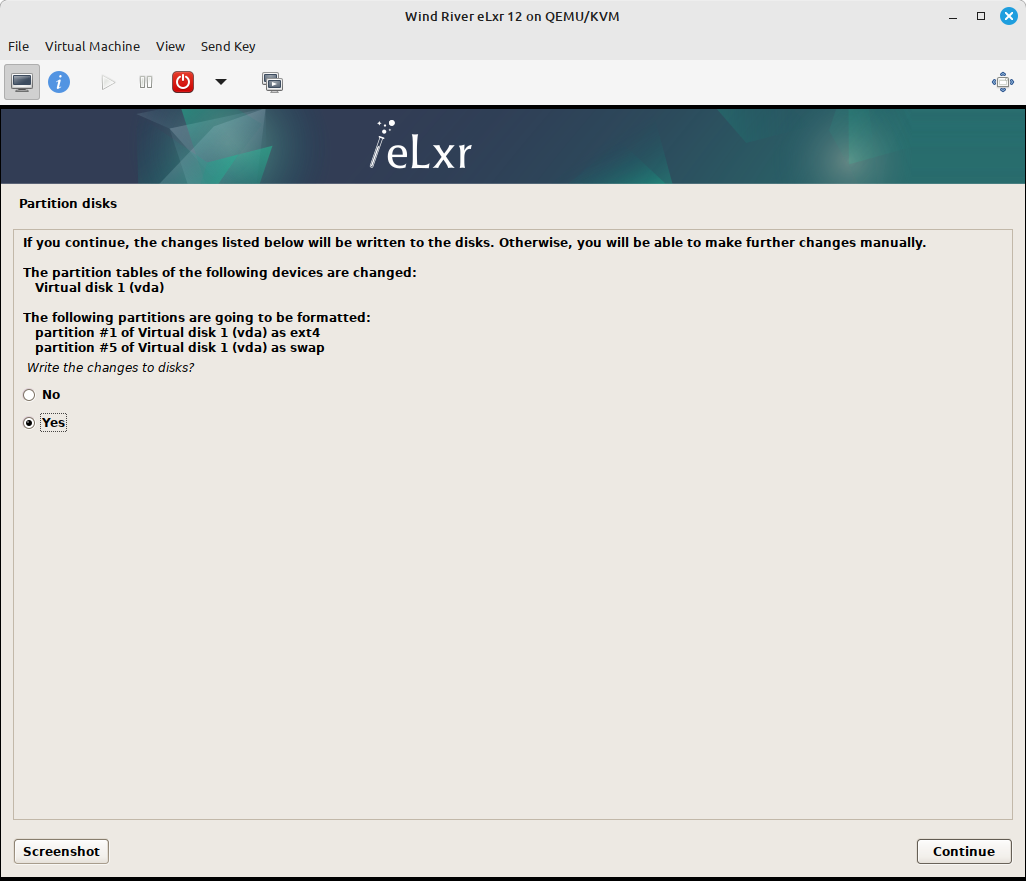Open the shutdown options dropdown arrow
The image size is (1026, 881).
[x=220, y=81]
